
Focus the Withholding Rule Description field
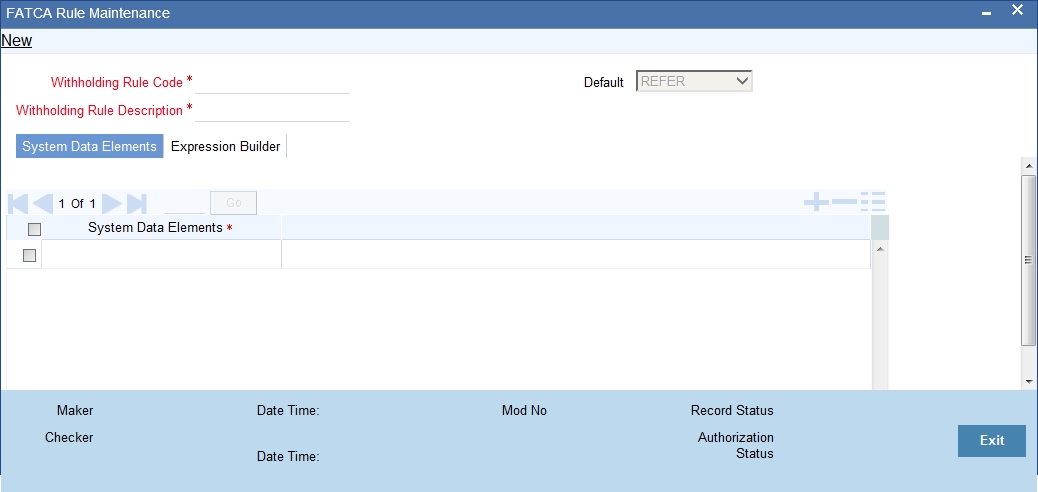coord(273,111)
